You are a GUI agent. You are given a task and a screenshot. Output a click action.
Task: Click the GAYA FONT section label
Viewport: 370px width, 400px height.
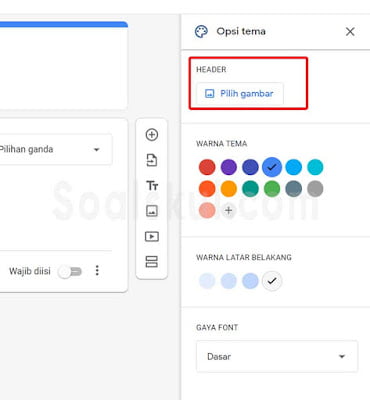[217, 327]
